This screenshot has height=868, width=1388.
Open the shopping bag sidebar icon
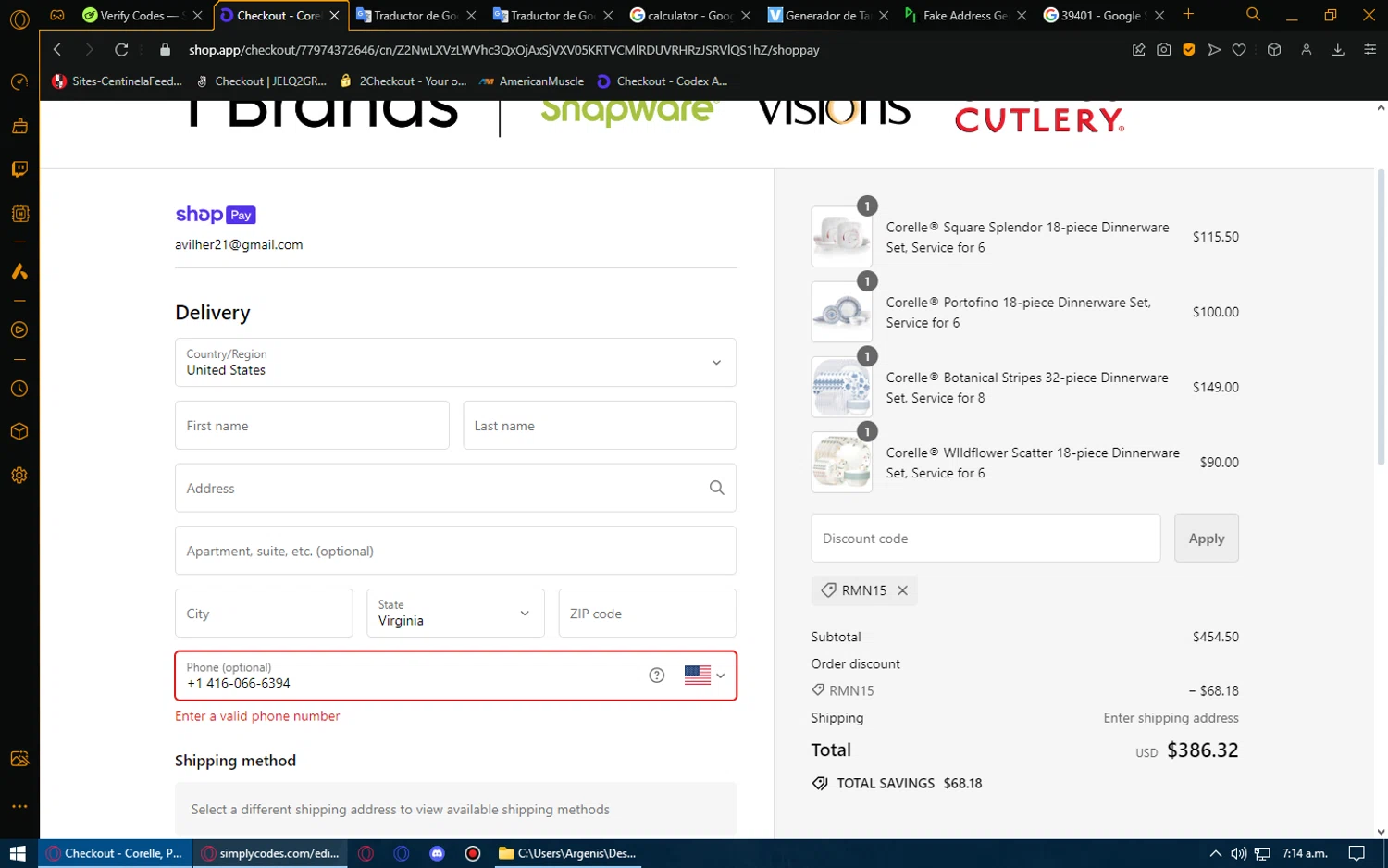click(x=19, y=126)
